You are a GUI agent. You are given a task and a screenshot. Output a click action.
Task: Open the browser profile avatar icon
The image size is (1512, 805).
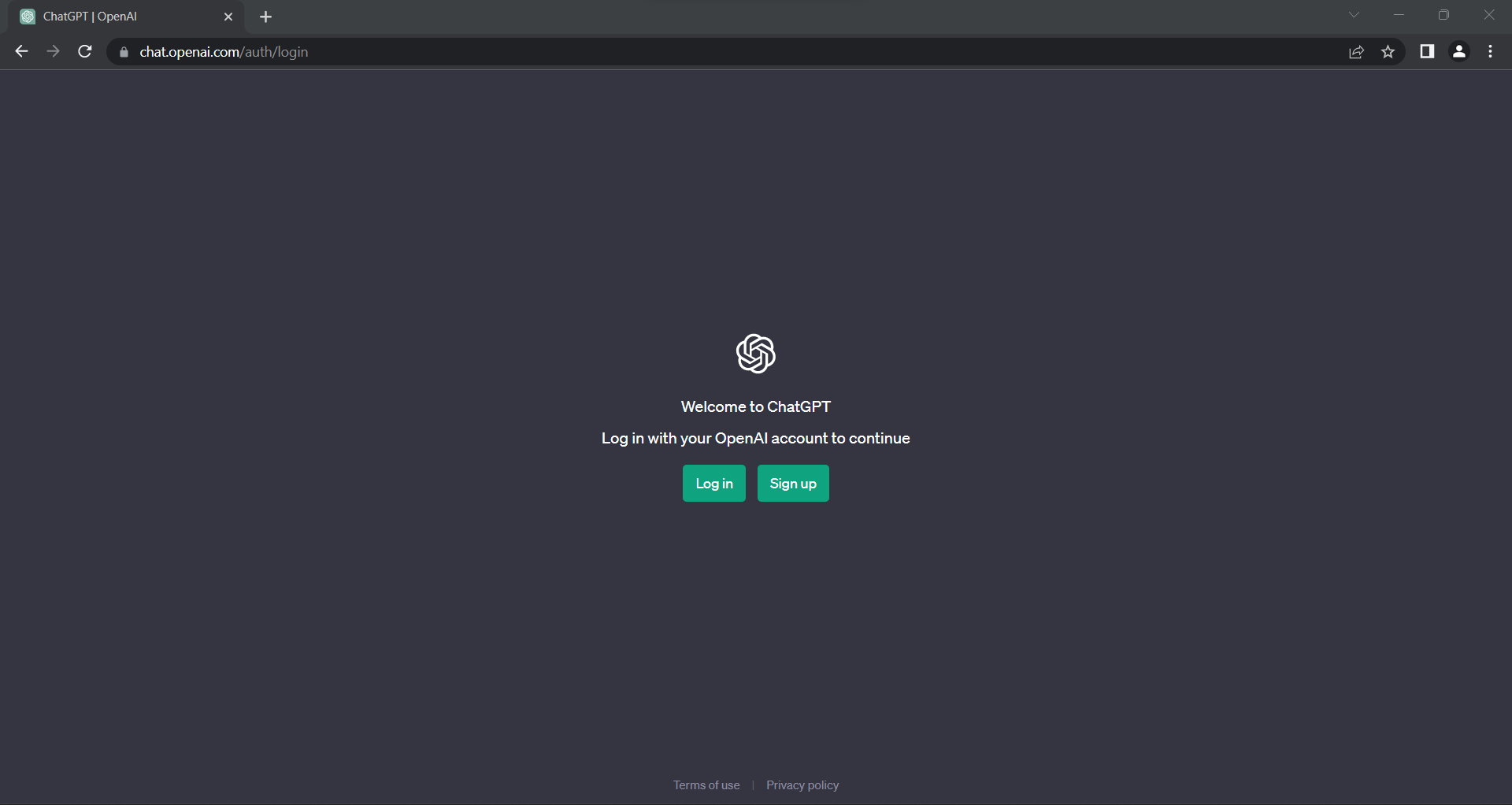(1459, 52)
